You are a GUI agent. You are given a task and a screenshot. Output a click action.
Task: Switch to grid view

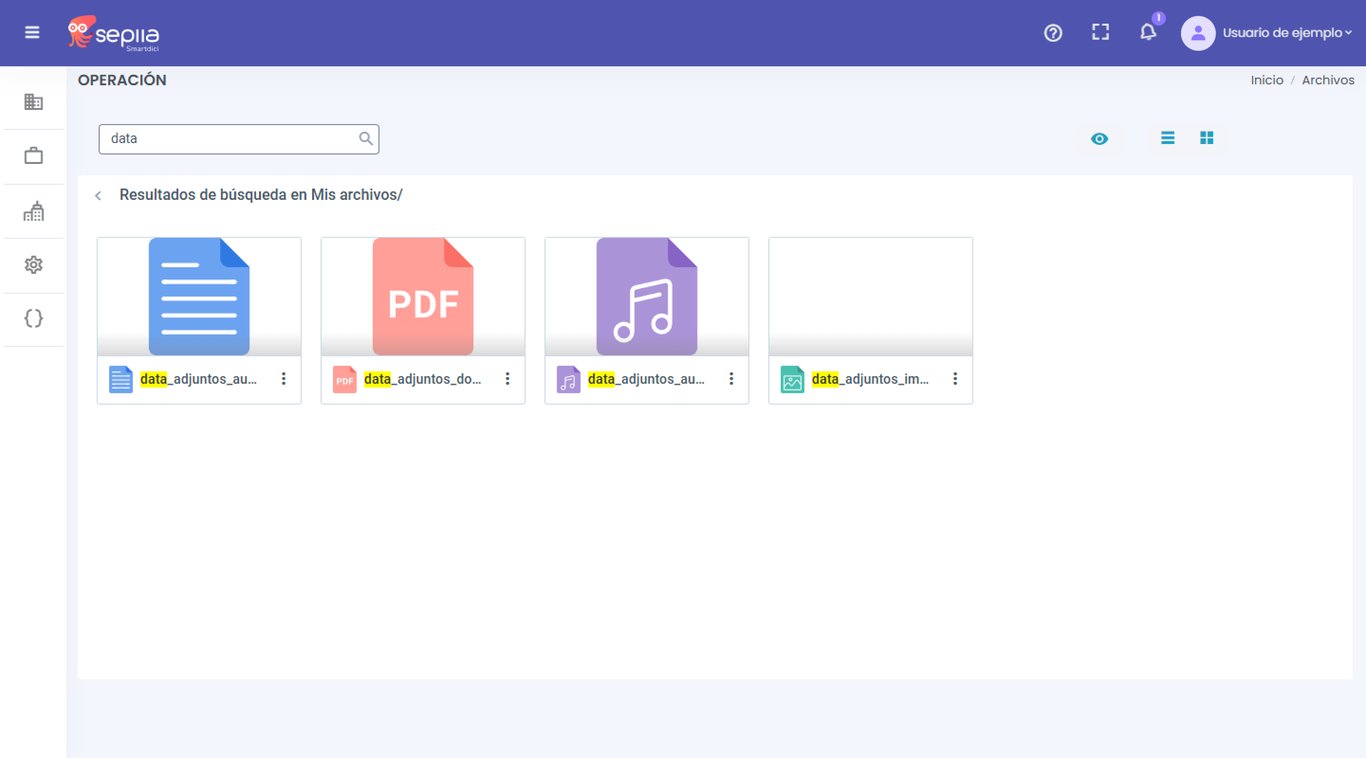pyautogui.click(x=1207, y=138)
